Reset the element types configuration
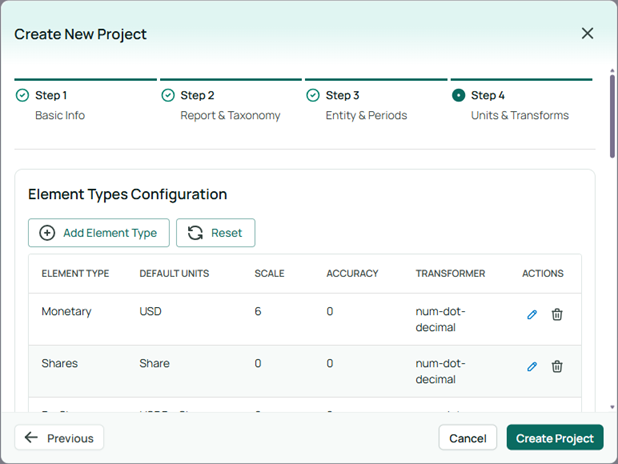The image size is (618, 464). [x=216, y=233]
